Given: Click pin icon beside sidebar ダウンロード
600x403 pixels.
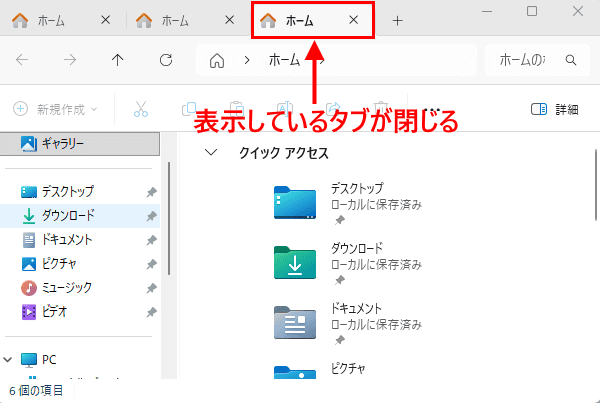Looking at the screenshot, I should (152, 216).
